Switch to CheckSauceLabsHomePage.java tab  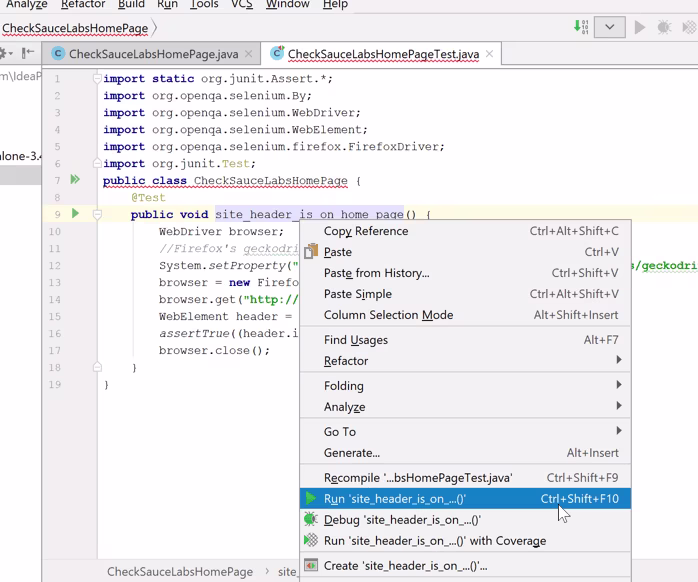[153, 54]
